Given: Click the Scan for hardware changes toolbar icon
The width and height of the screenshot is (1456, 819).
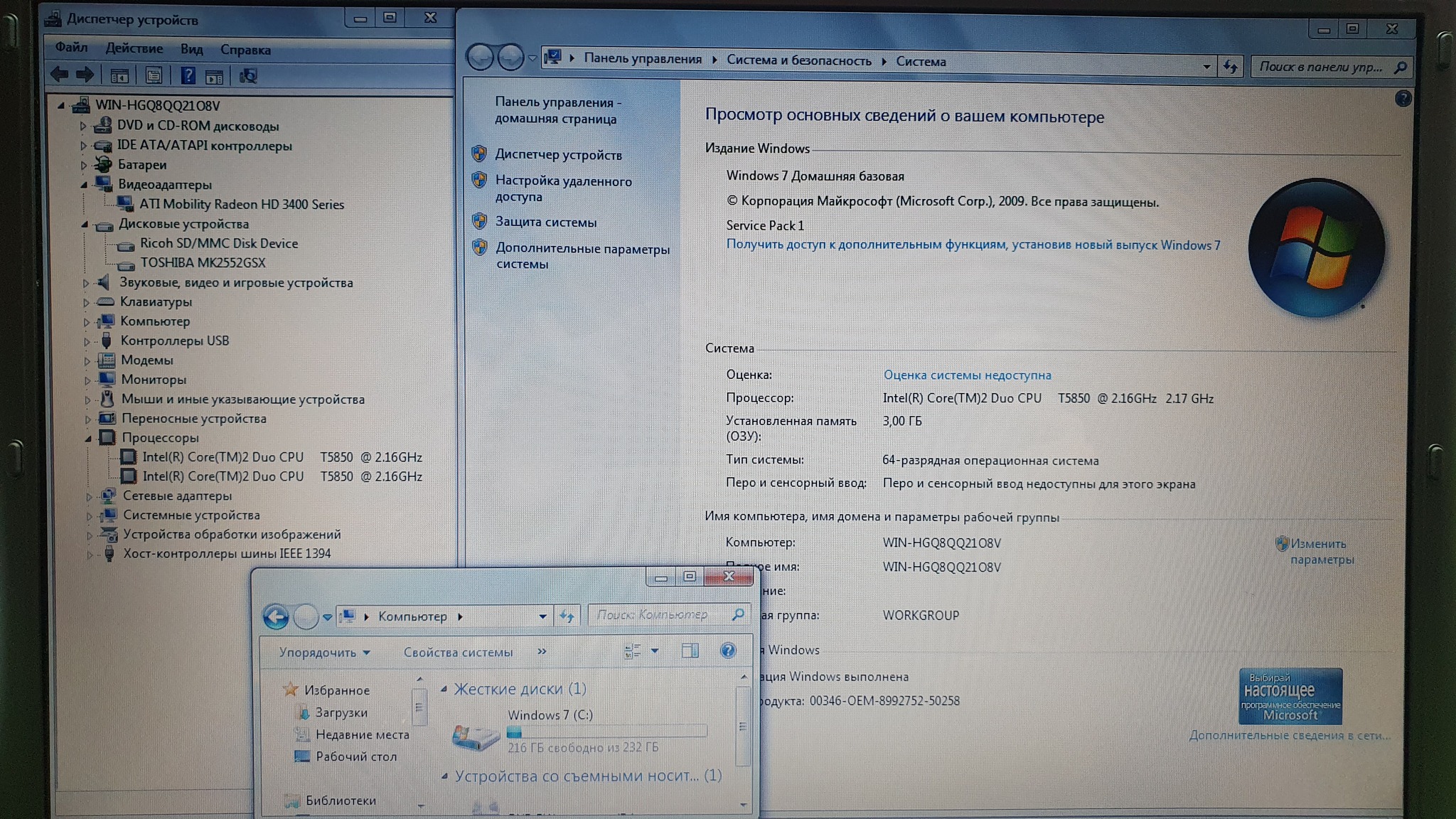Looking at the screenshot, I should [x=248, y=76].
